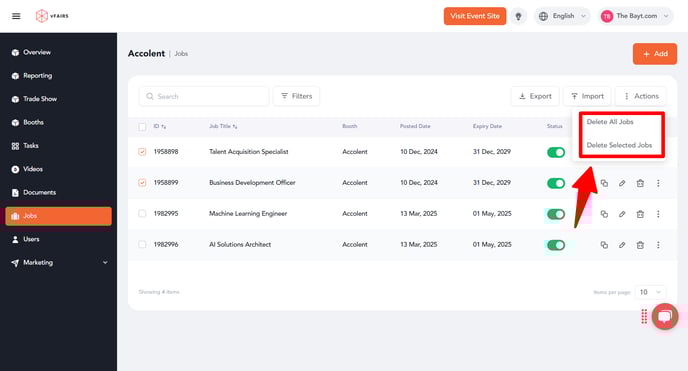
Task: Uncheck the Talent Acquisition Specialist checkbox
Action: pos(142,152)
